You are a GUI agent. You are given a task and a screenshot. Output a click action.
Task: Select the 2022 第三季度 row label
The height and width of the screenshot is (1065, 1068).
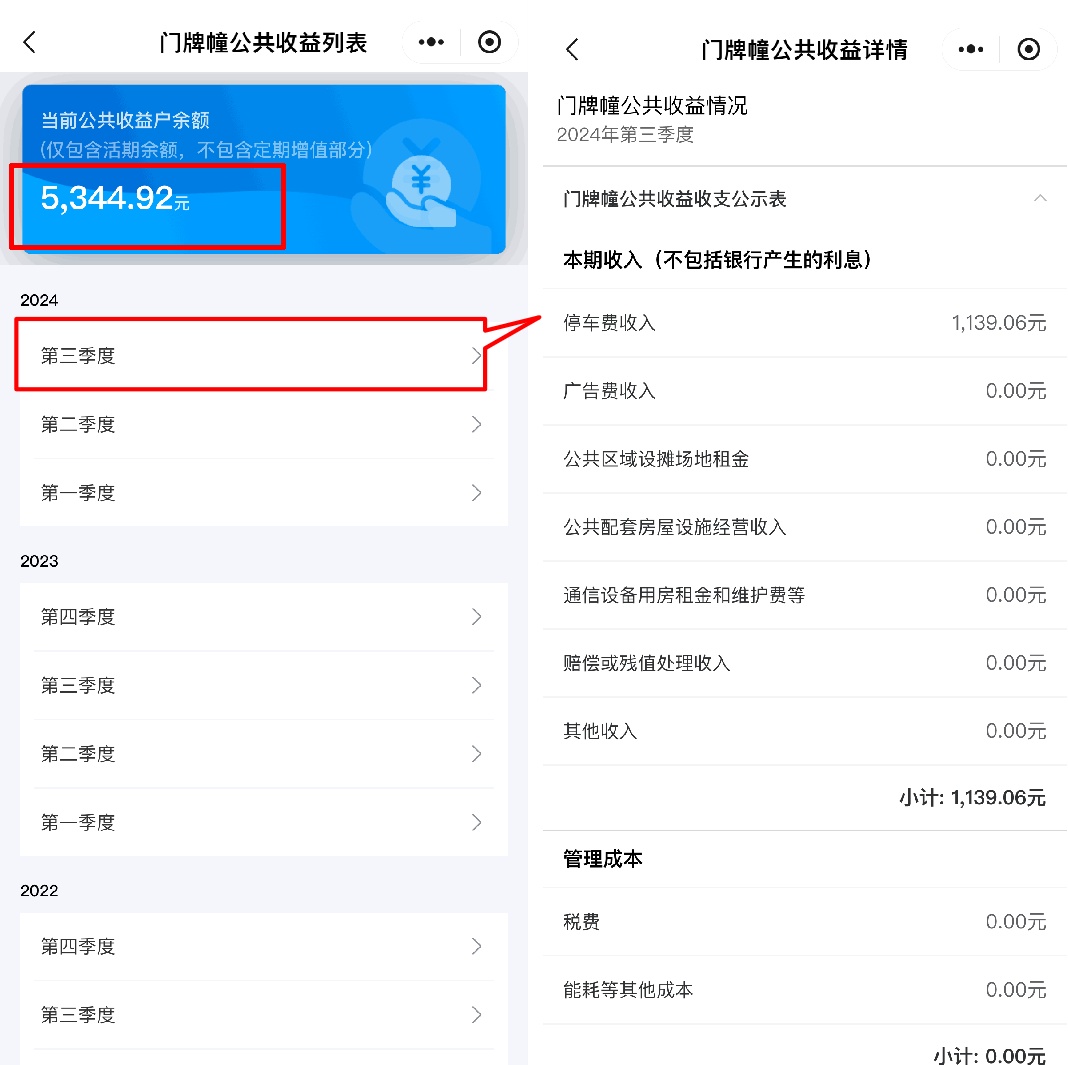click(78, 1015)
